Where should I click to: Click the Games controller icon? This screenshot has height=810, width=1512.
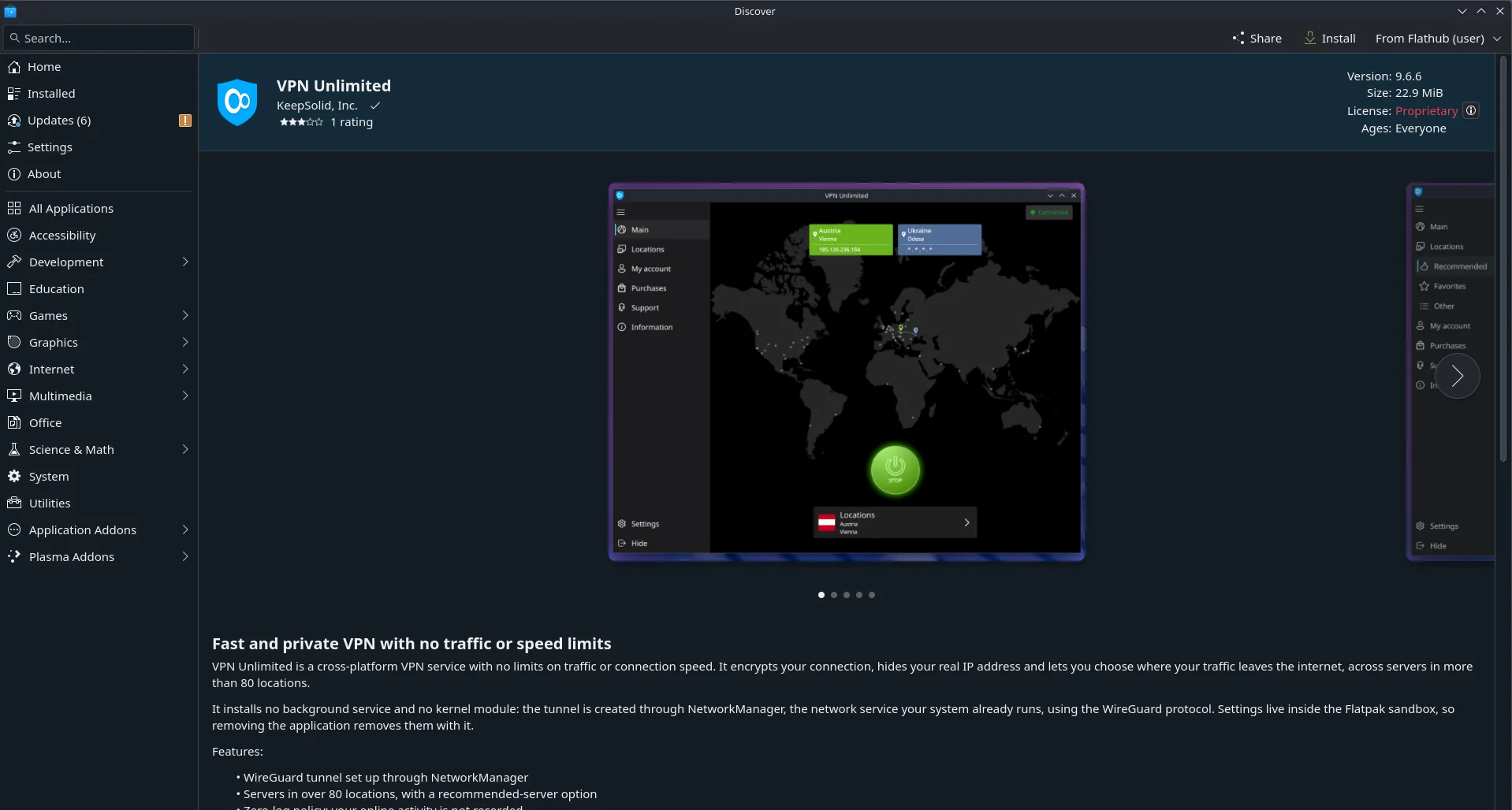click(14, 315)
